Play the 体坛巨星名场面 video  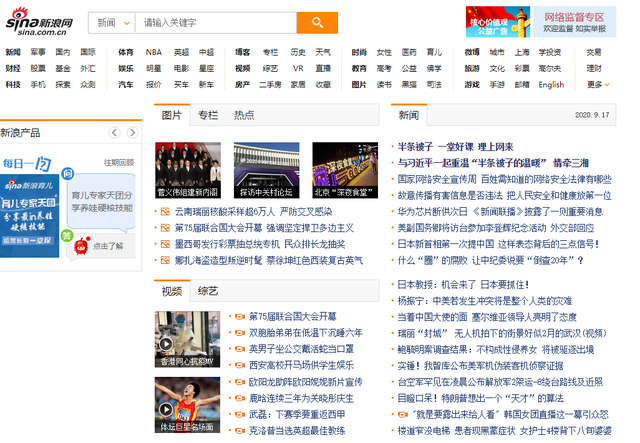tap(187, 405)
